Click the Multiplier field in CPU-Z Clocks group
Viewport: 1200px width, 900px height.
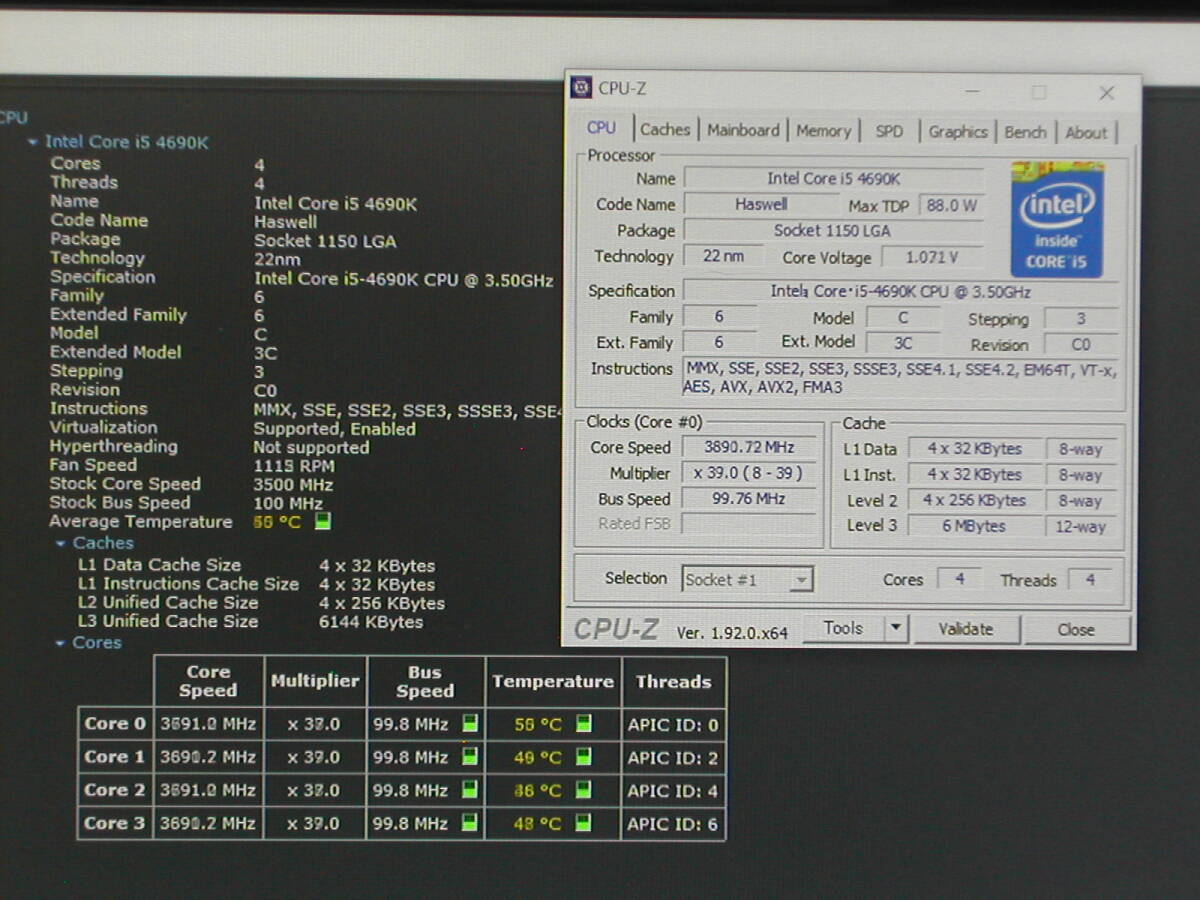coord(748,474)
